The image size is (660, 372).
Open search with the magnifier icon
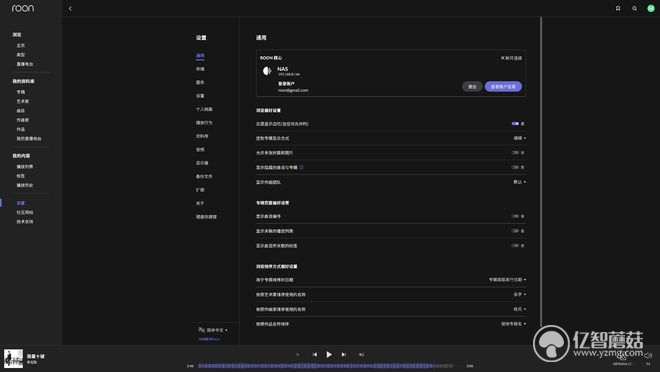pyautogui.click(x=634, y=8)
